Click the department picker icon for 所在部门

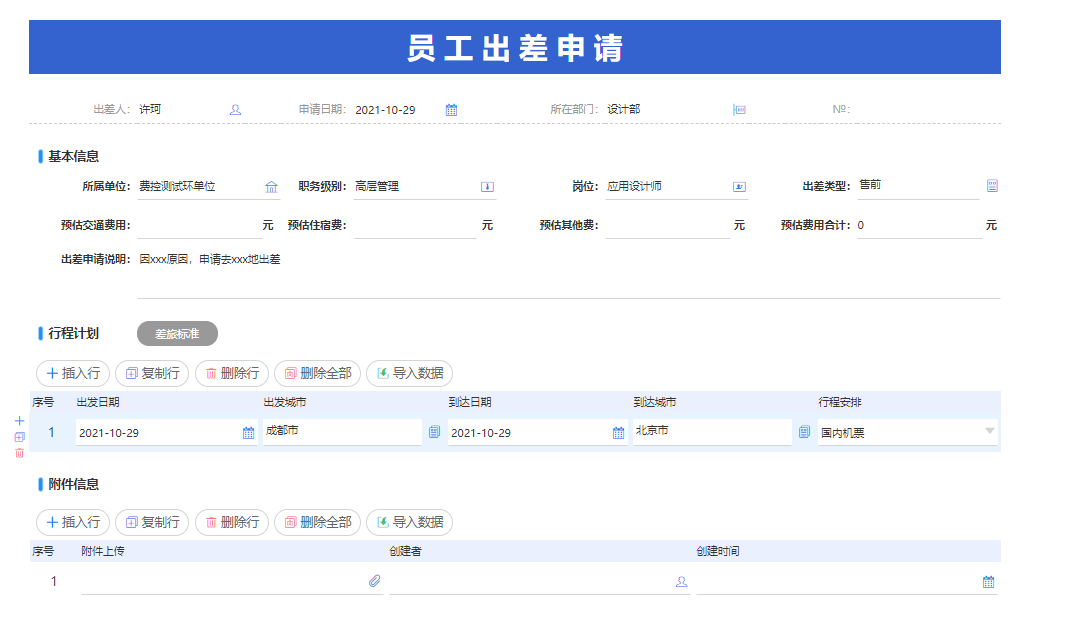739,110
